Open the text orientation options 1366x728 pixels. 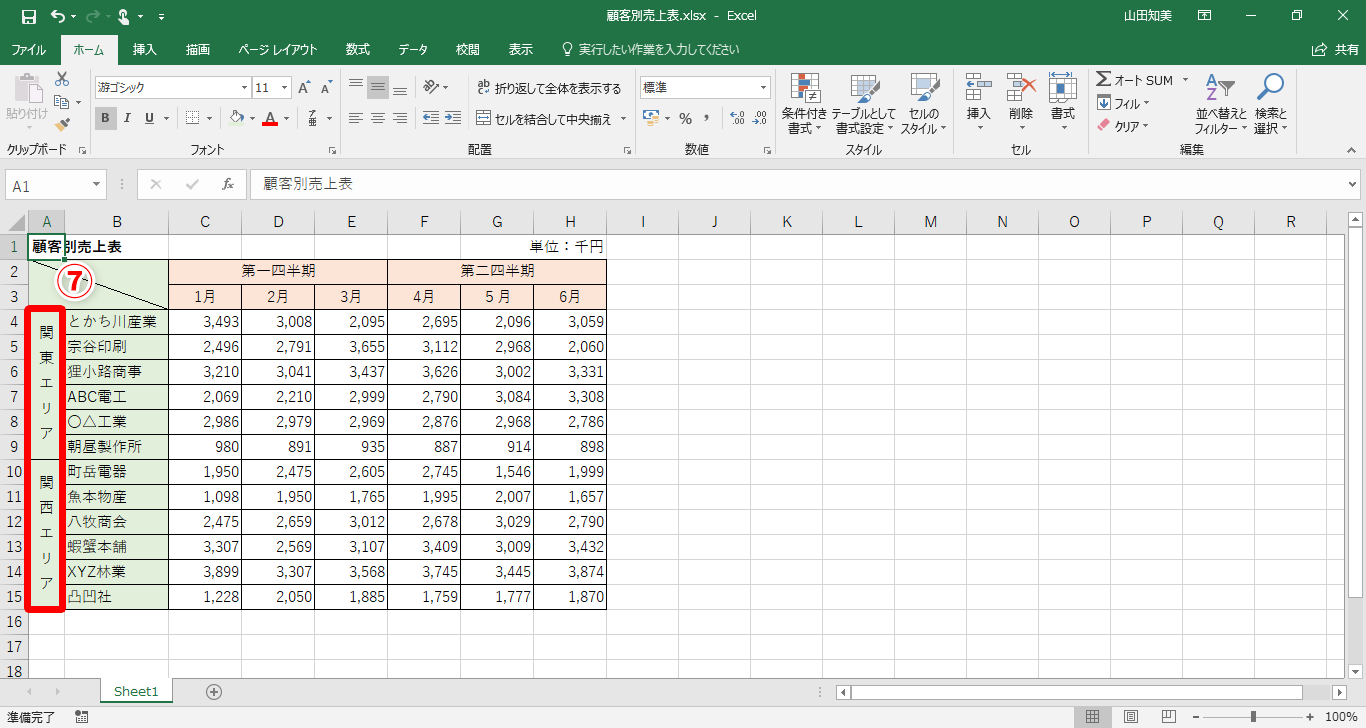[x=432, y=87]
